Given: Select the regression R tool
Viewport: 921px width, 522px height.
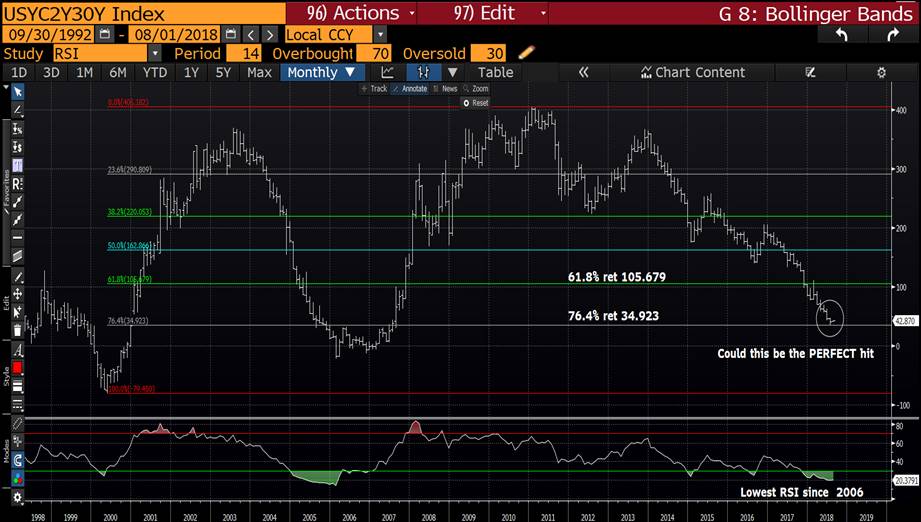Looking at the screenshot, I should tap(18, 183).
